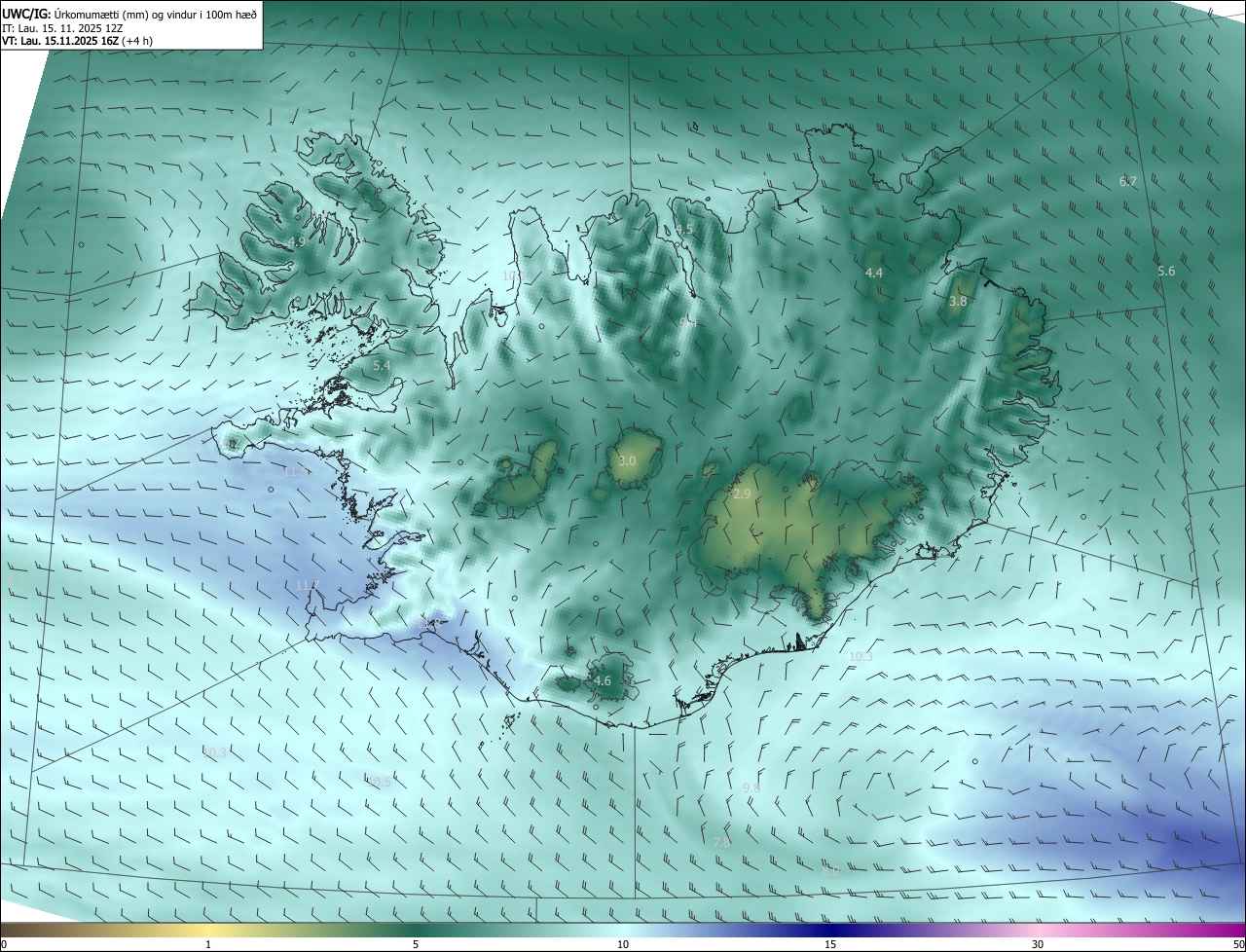This screenshot has height=952, width=1246.
Task: Click the '50' tick on the colour scale
Action: (x=1238, y=944)
